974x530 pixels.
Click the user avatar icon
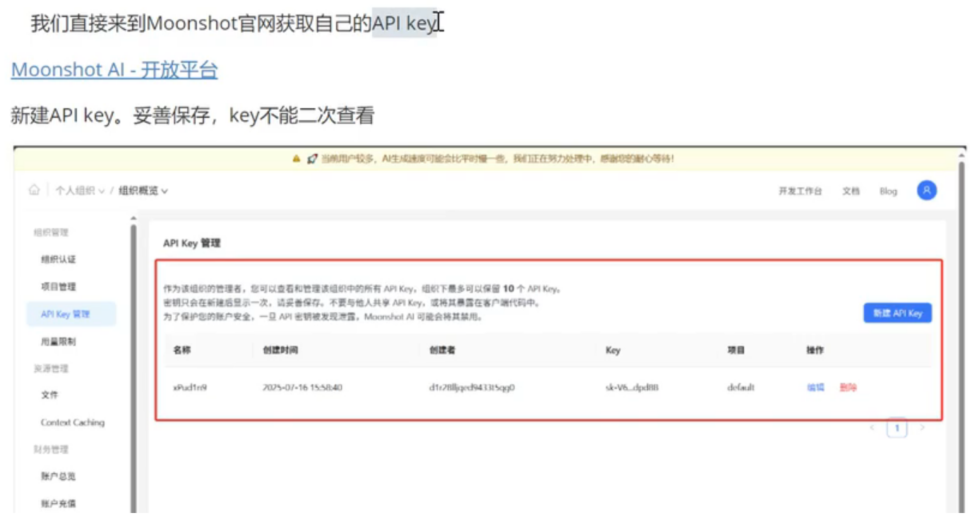coord(927,190)
